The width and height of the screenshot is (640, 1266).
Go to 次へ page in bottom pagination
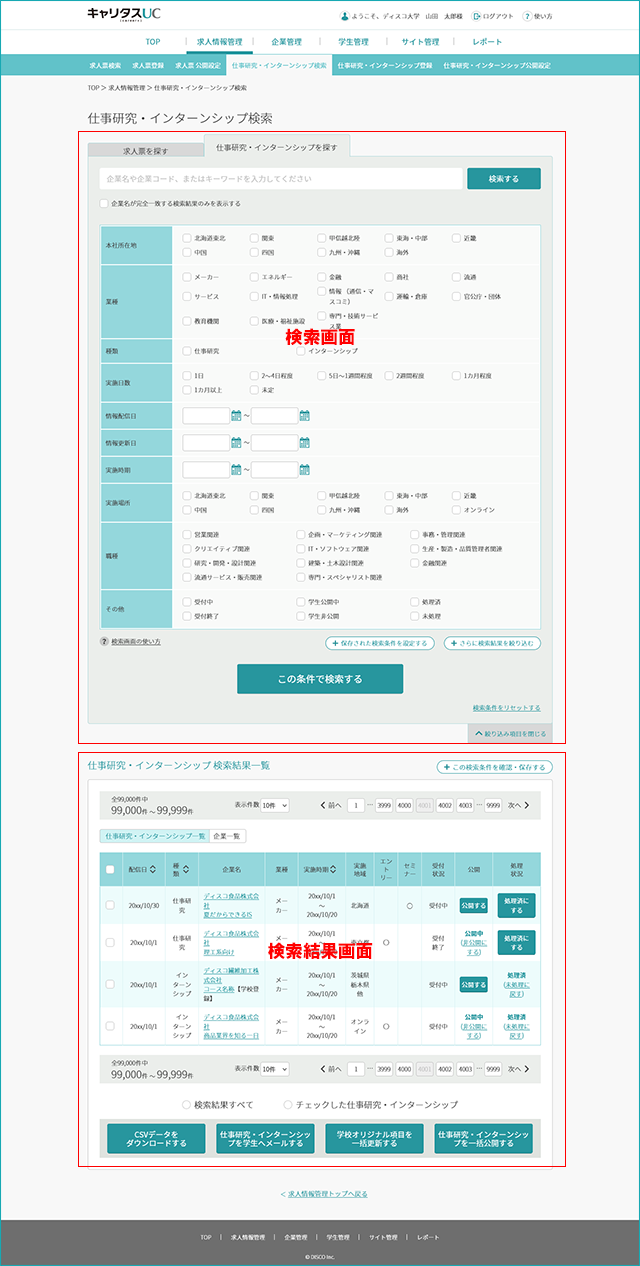pyautogui.click(x=518, y=1069)
